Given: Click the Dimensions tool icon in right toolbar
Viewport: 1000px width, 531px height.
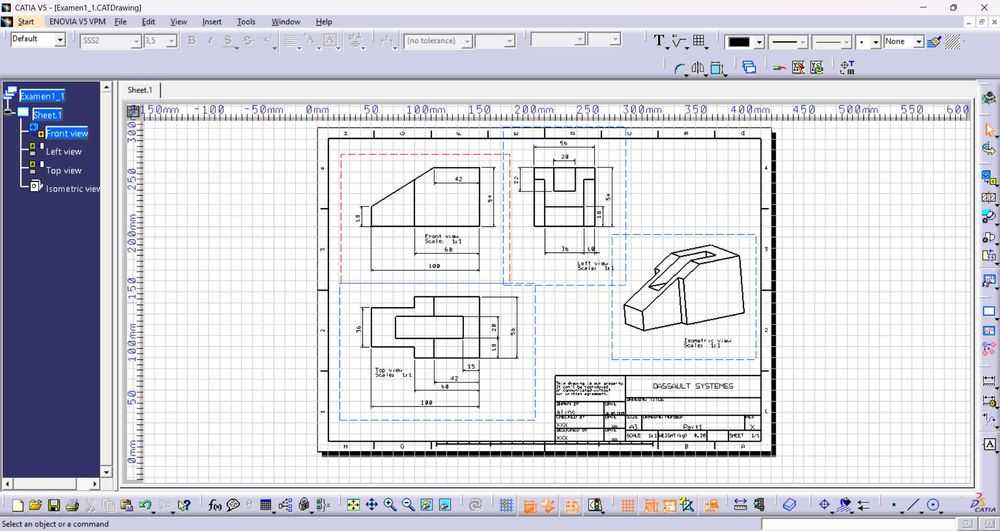Looking at the screenshot, I should point(989,381).
